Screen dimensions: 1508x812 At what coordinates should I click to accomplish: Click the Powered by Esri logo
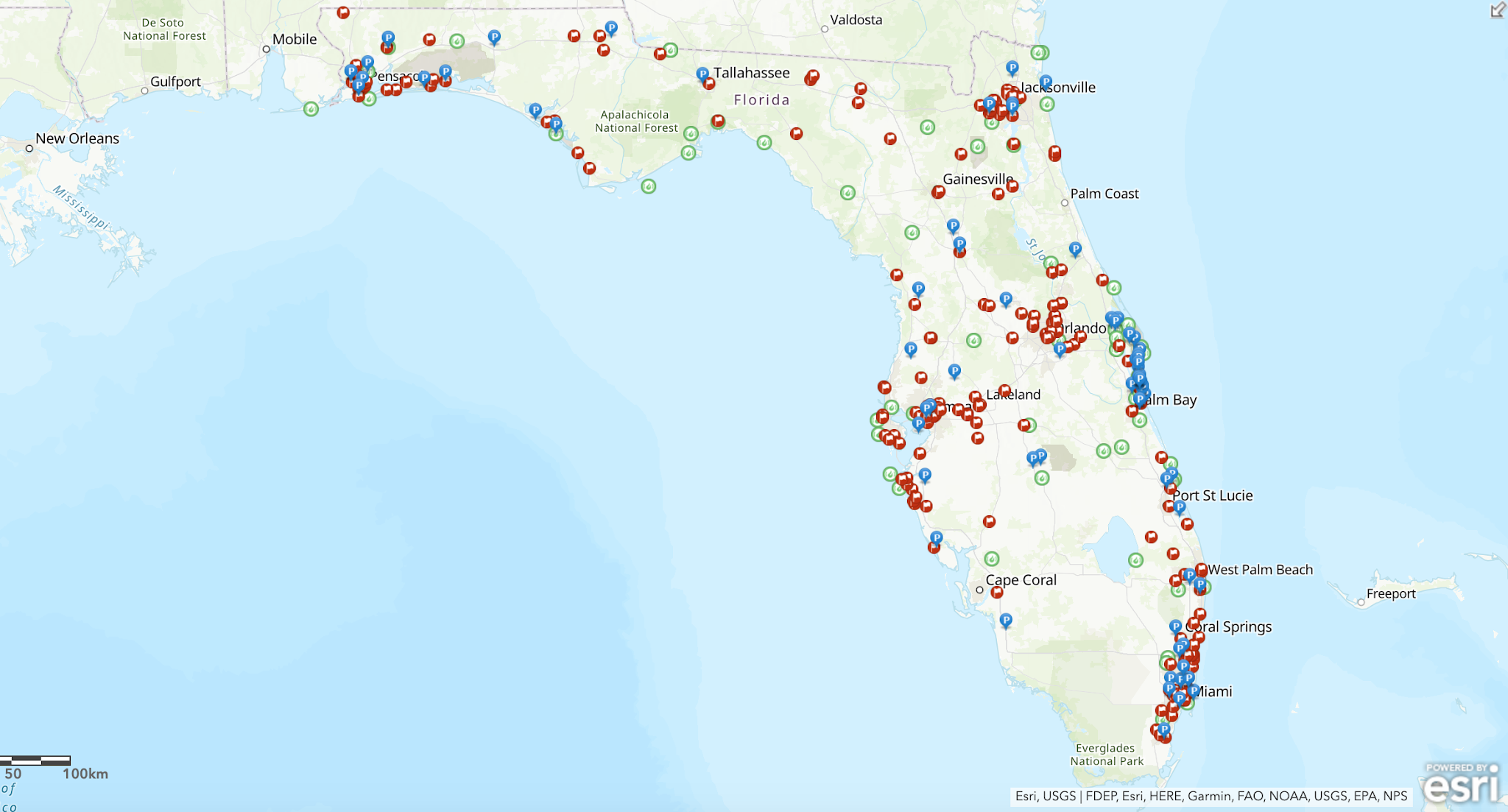(1461, 783)
